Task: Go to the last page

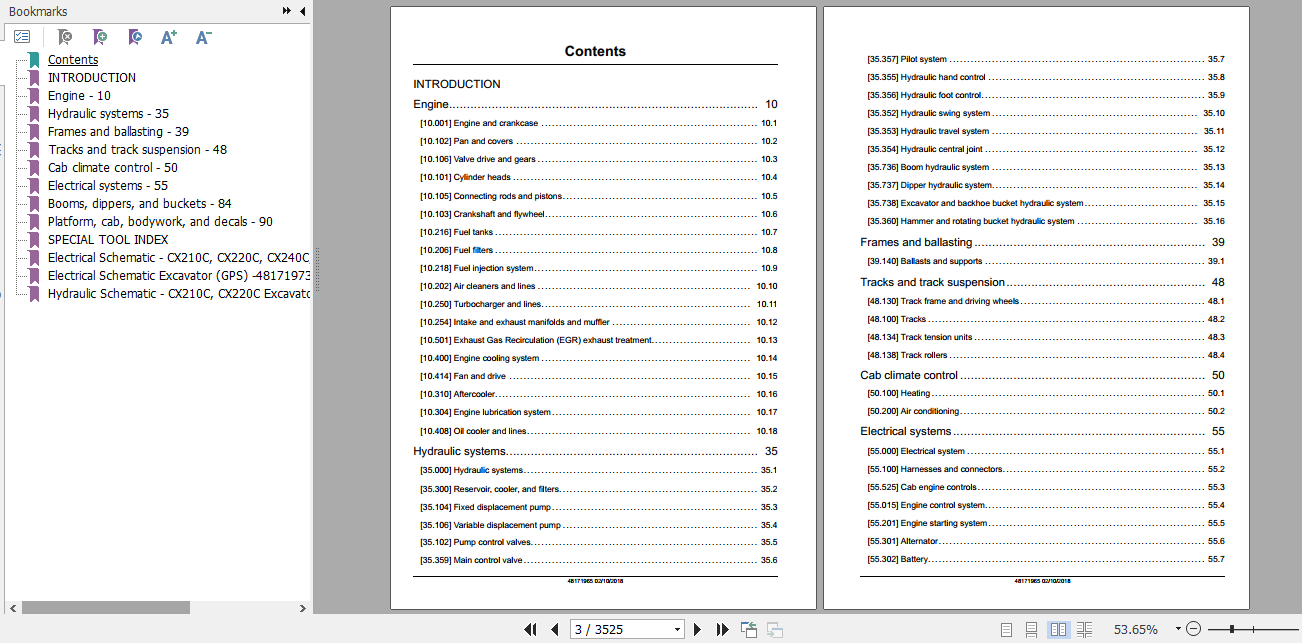Action: 722,629
